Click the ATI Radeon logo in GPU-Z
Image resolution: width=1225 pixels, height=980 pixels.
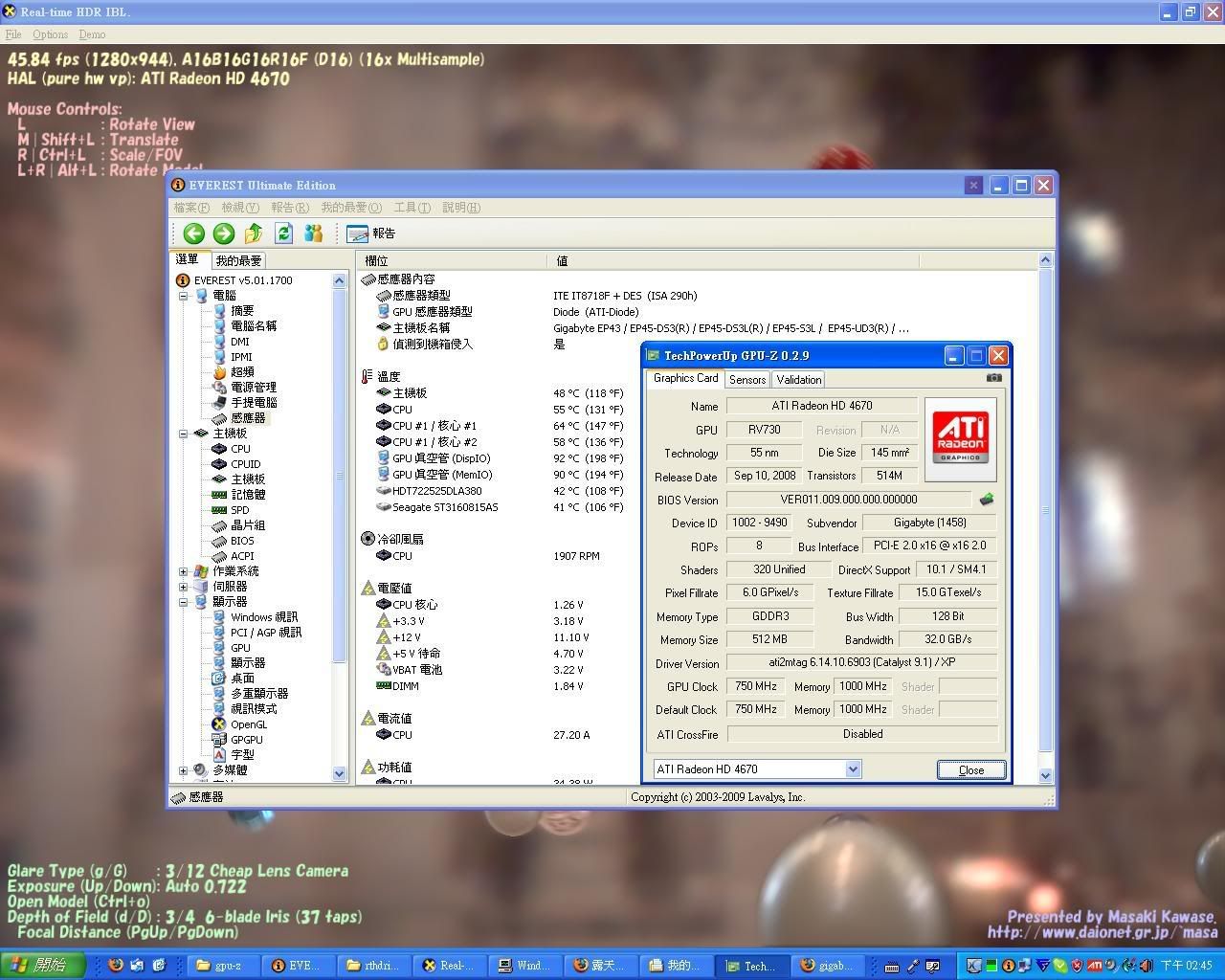(x=960, y=439)
